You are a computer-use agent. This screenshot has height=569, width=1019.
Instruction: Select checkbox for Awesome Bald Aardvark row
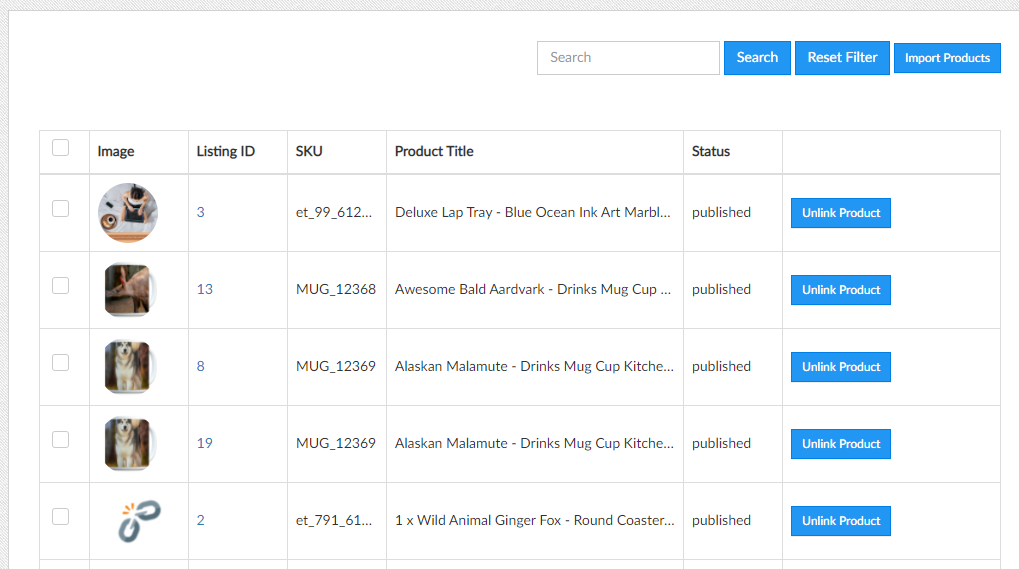click(x=60, y=286)
